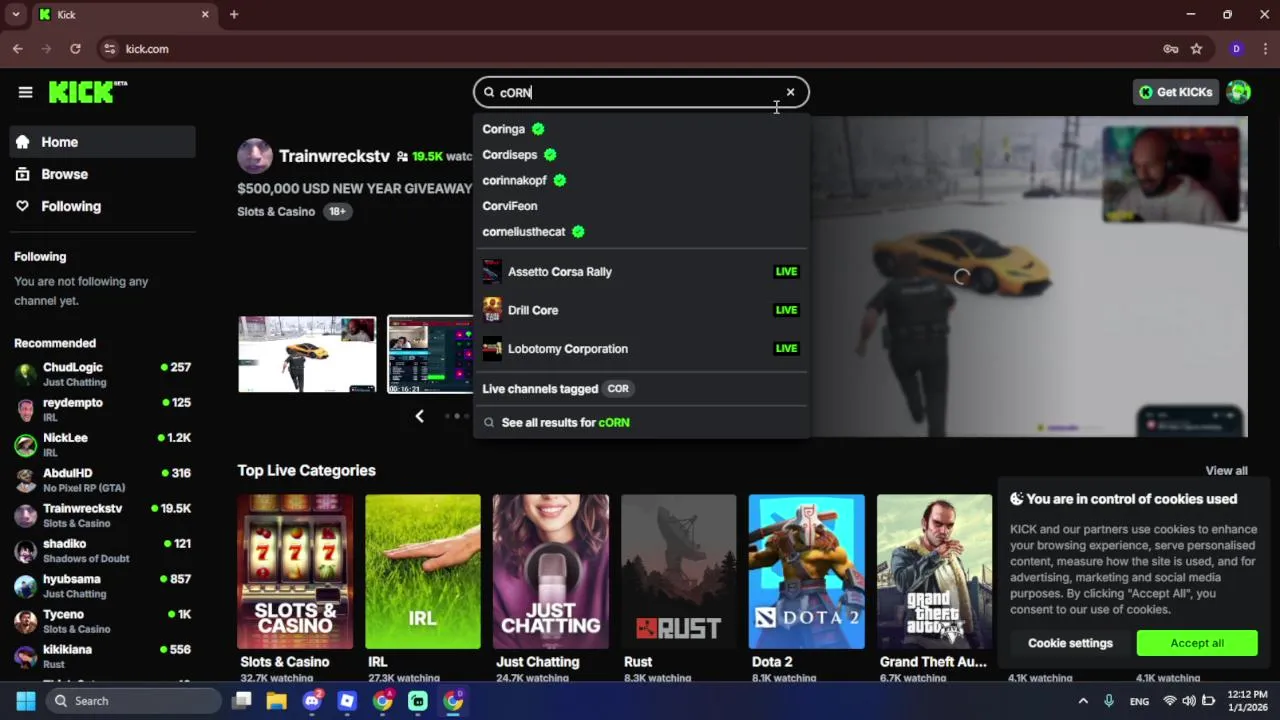Click the featured stream video player
This screenshot has height=720, width=1280.
[x=1029, y=277]
